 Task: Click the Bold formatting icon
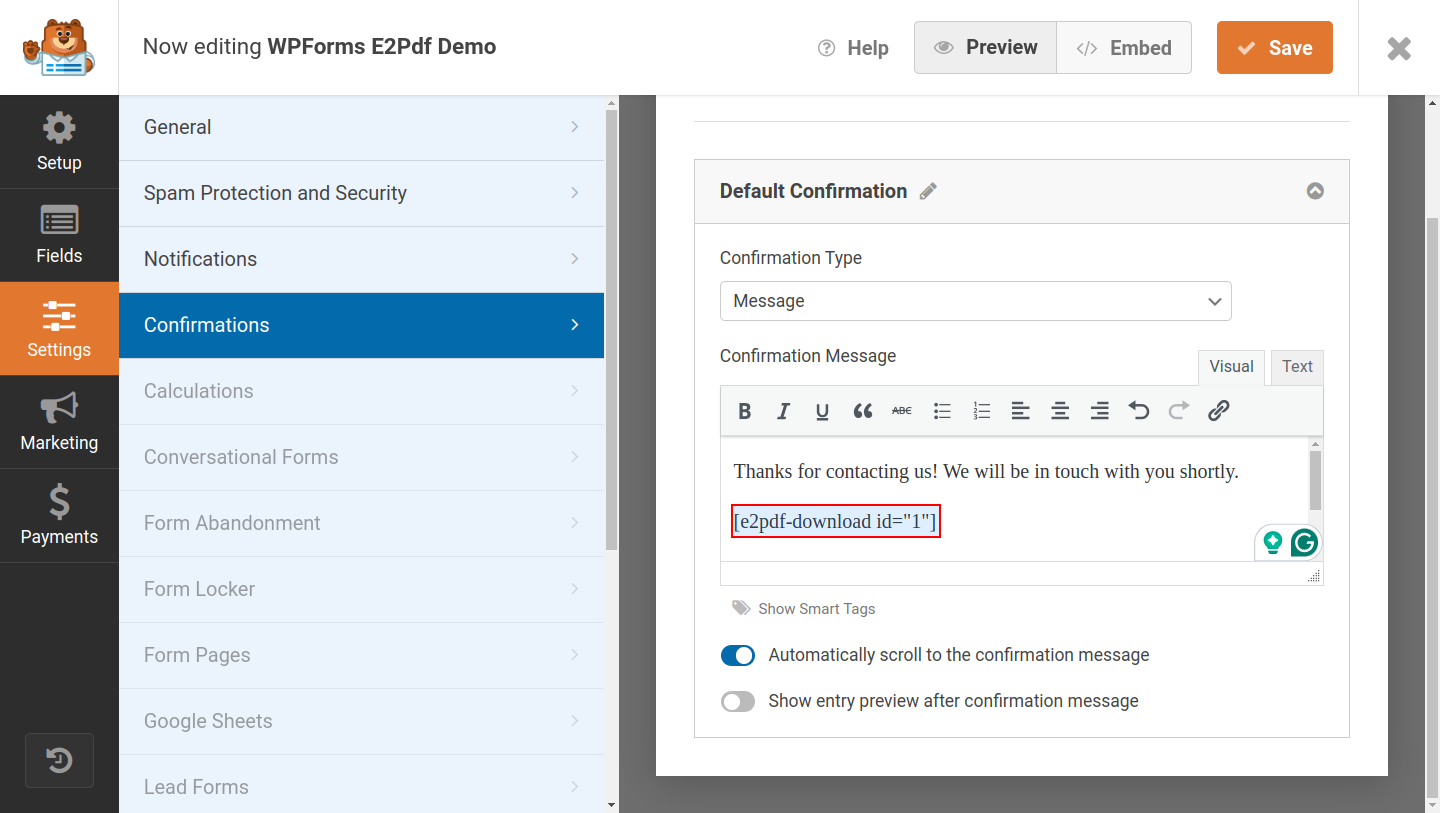click(745, 411)
